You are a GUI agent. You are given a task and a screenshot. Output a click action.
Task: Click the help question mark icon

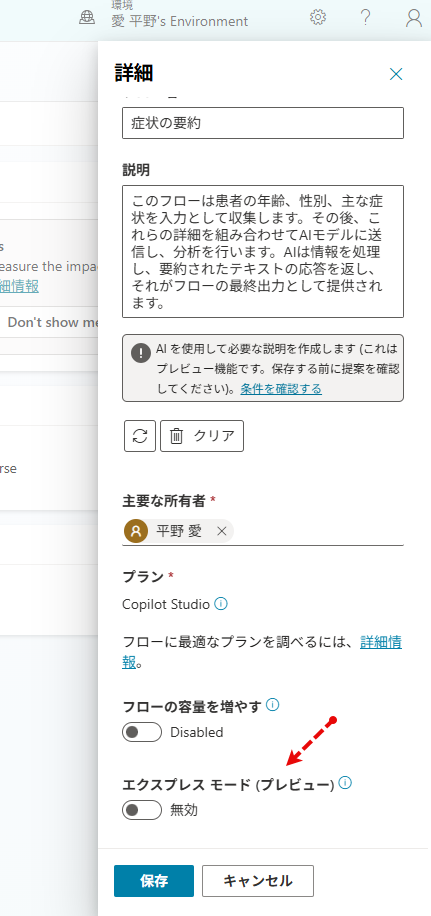365,18
